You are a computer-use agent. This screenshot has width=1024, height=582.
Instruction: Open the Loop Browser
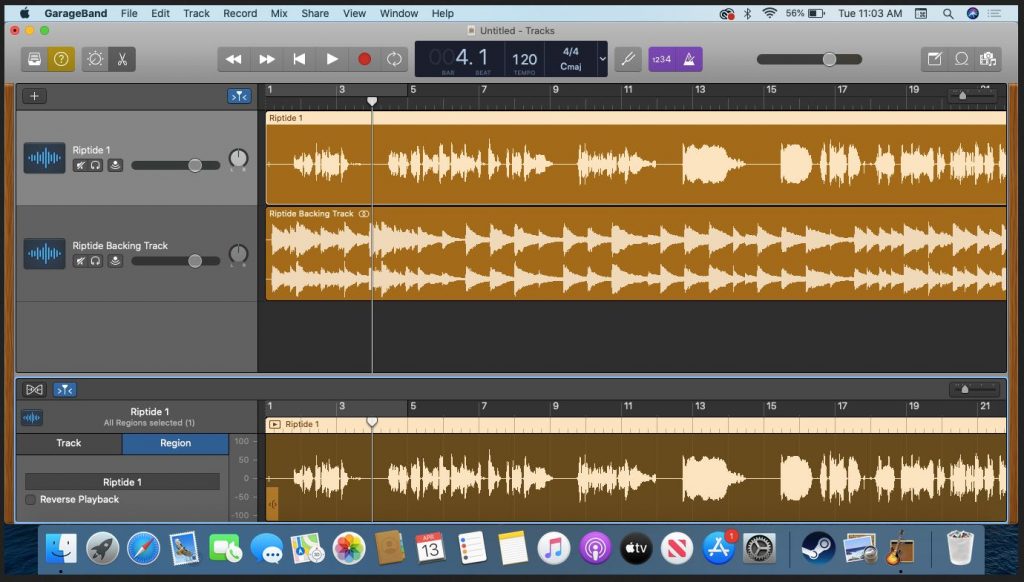coord(961,59)
